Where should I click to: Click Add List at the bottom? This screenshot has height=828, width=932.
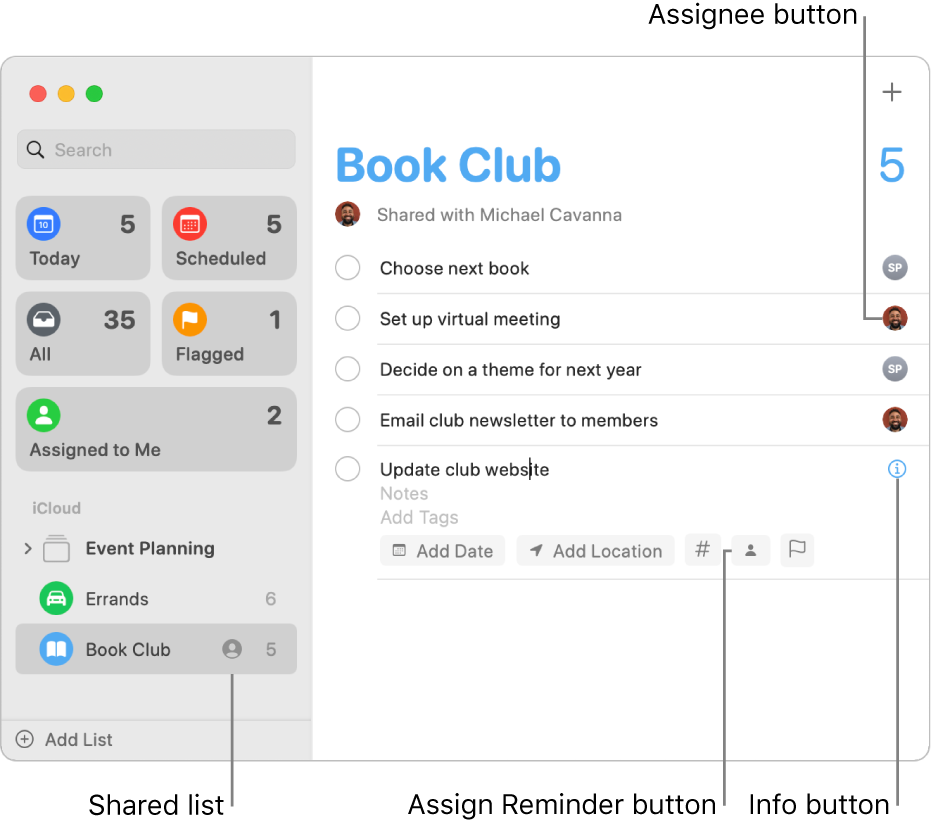point(63,740)
